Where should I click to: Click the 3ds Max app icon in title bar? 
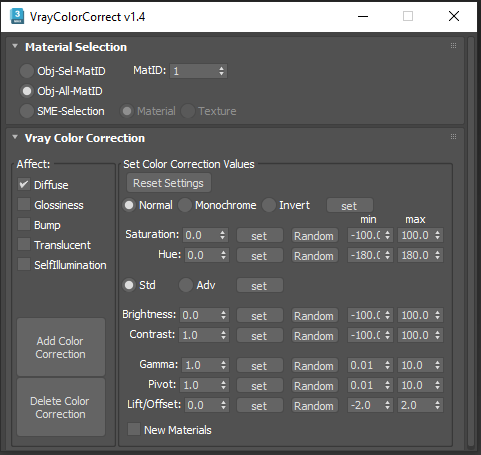(17, 16)
